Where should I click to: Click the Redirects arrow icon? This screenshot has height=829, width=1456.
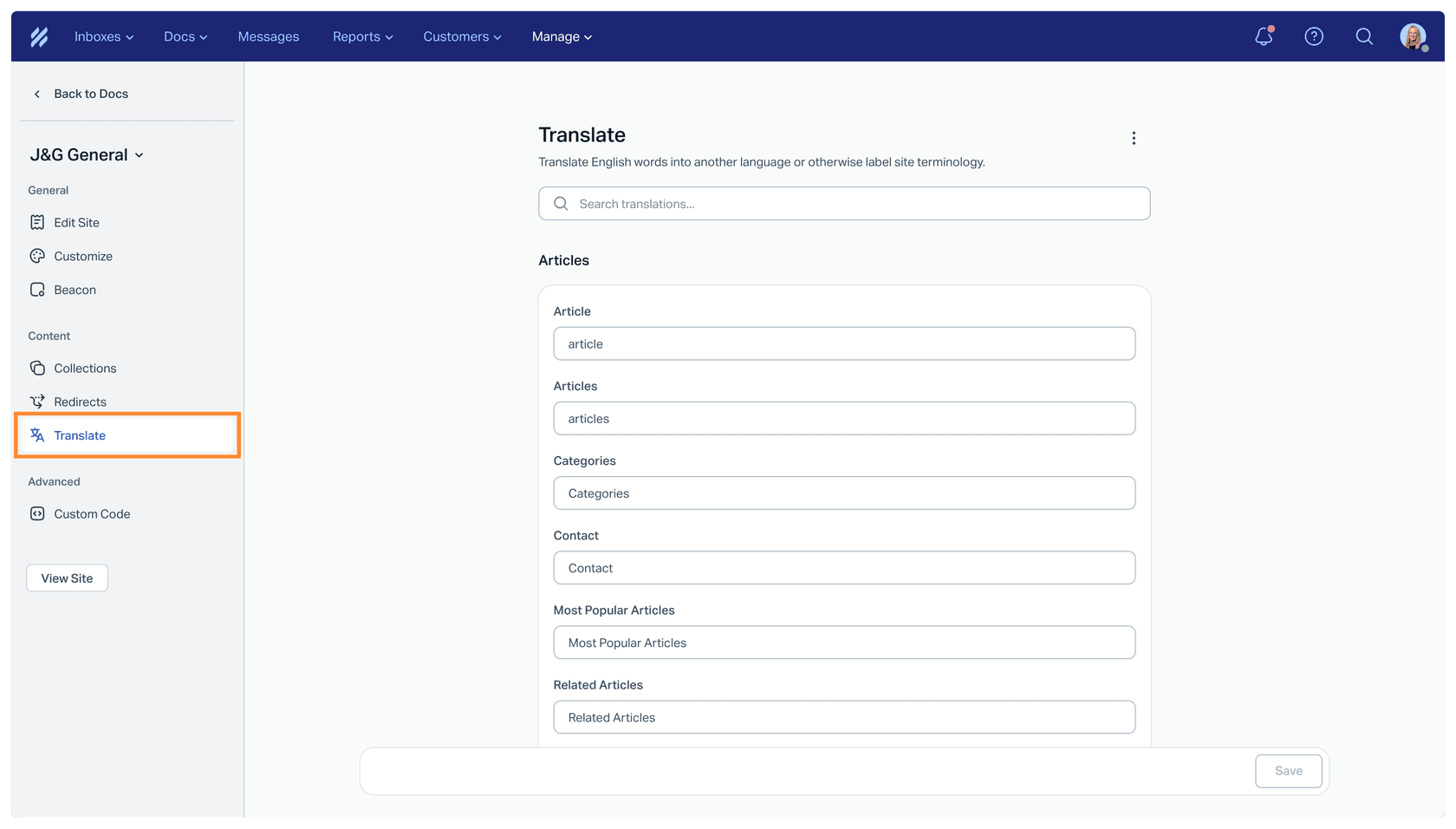(x=37, y=401)
